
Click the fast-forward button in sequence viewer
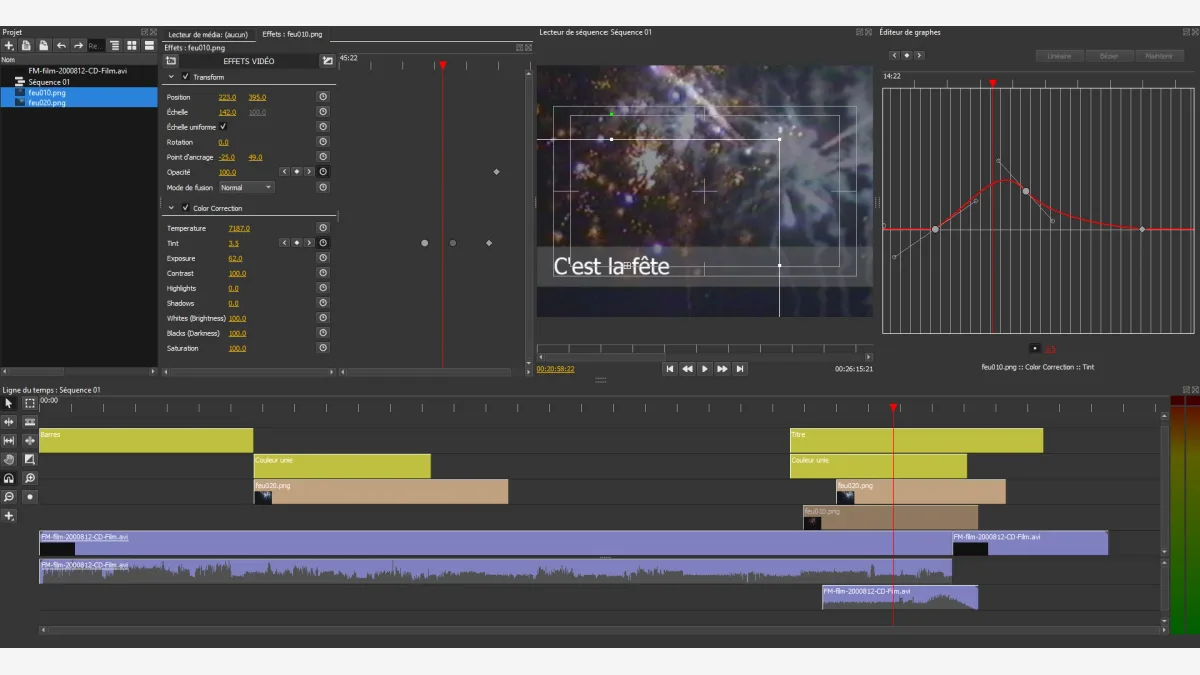click(722, 369)
